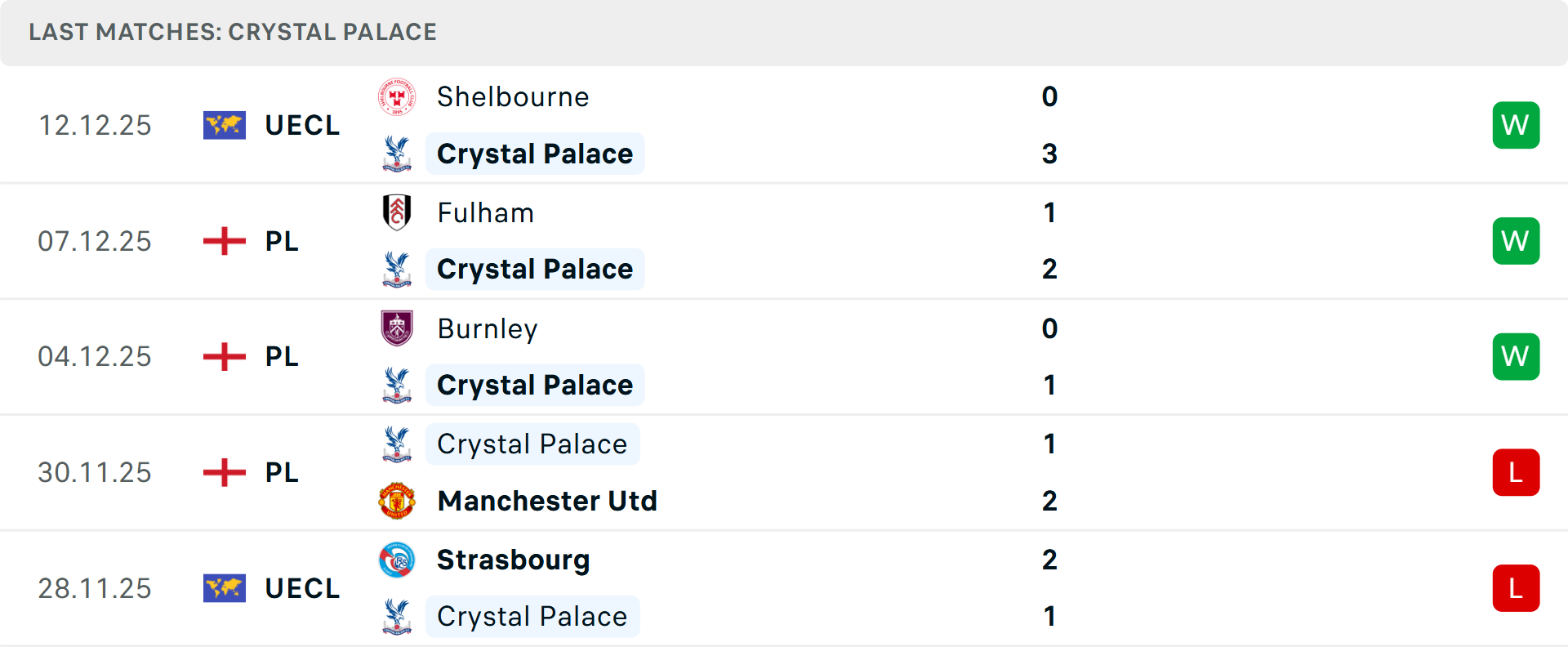Click the W badge for Shelbourne match
Viewport: 1568px width, 647px height.
[x=1516, y=125]
